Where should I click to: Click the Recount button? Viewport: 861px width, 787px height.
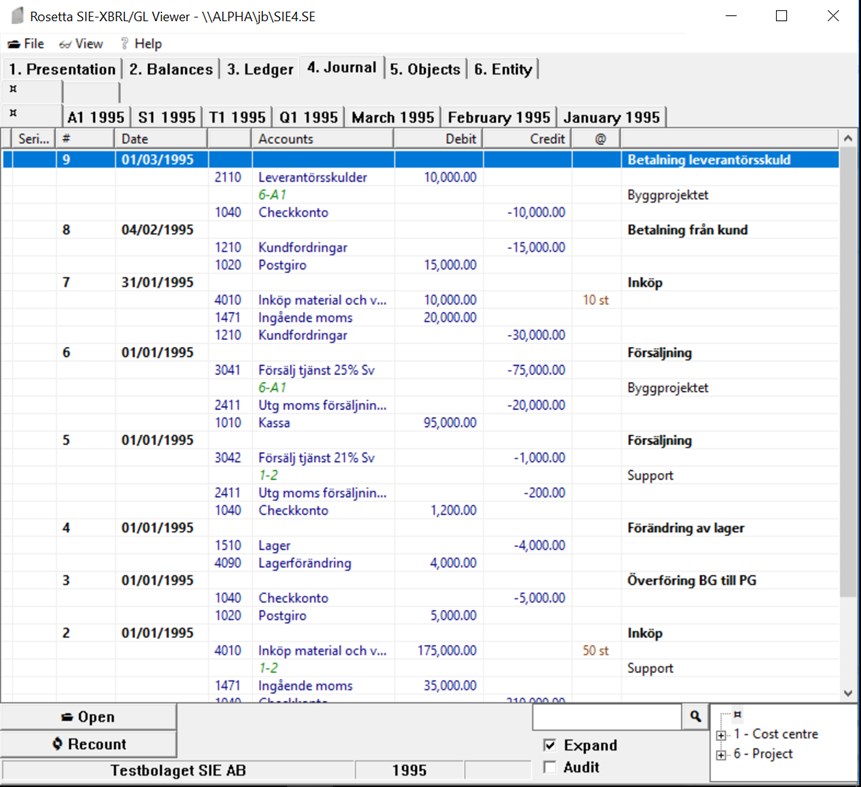click(x=87, y=743)
